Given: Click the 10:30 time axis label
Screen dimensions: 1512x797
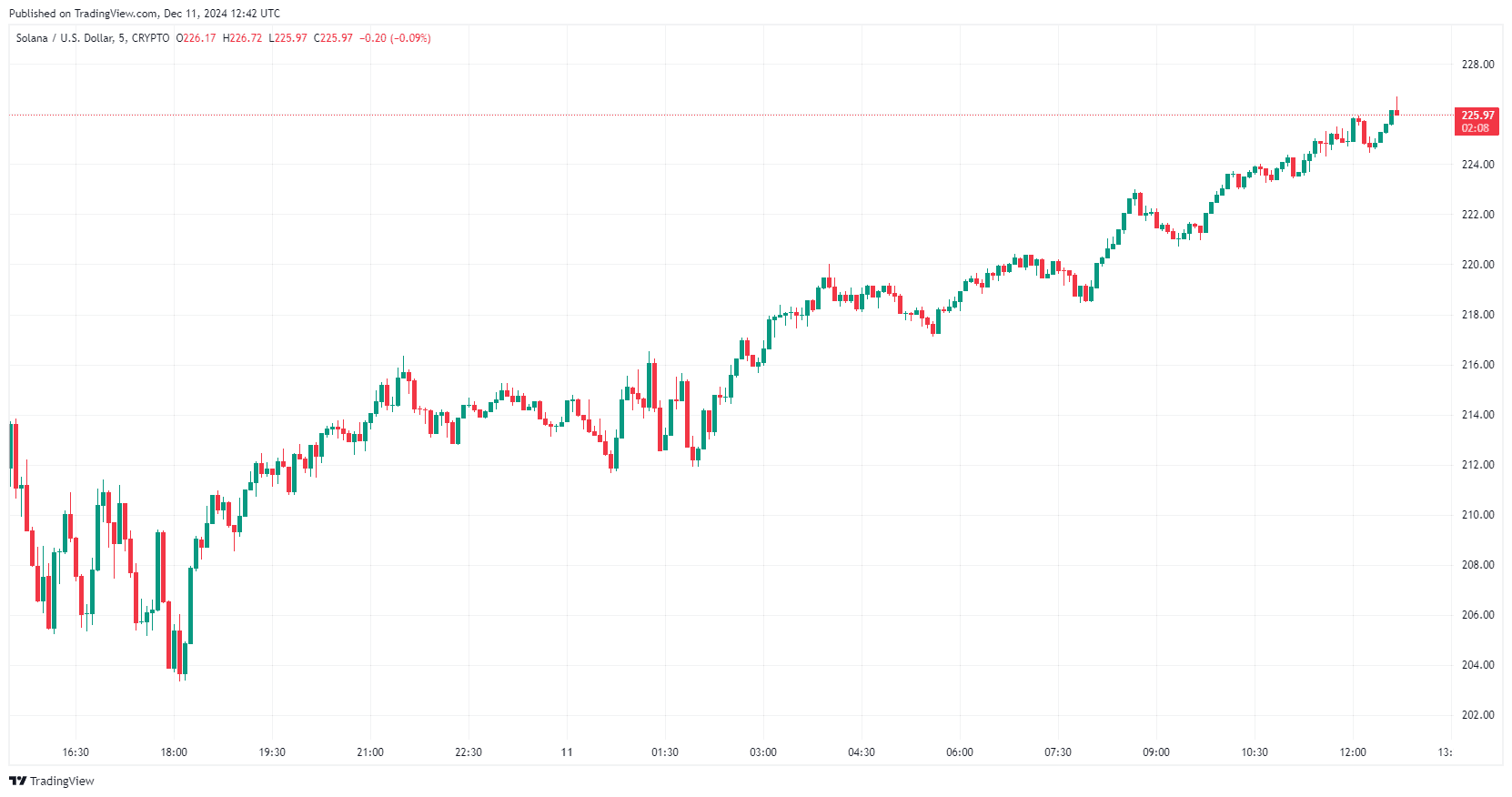Looking at the screenshot, I should (1255, 752).
